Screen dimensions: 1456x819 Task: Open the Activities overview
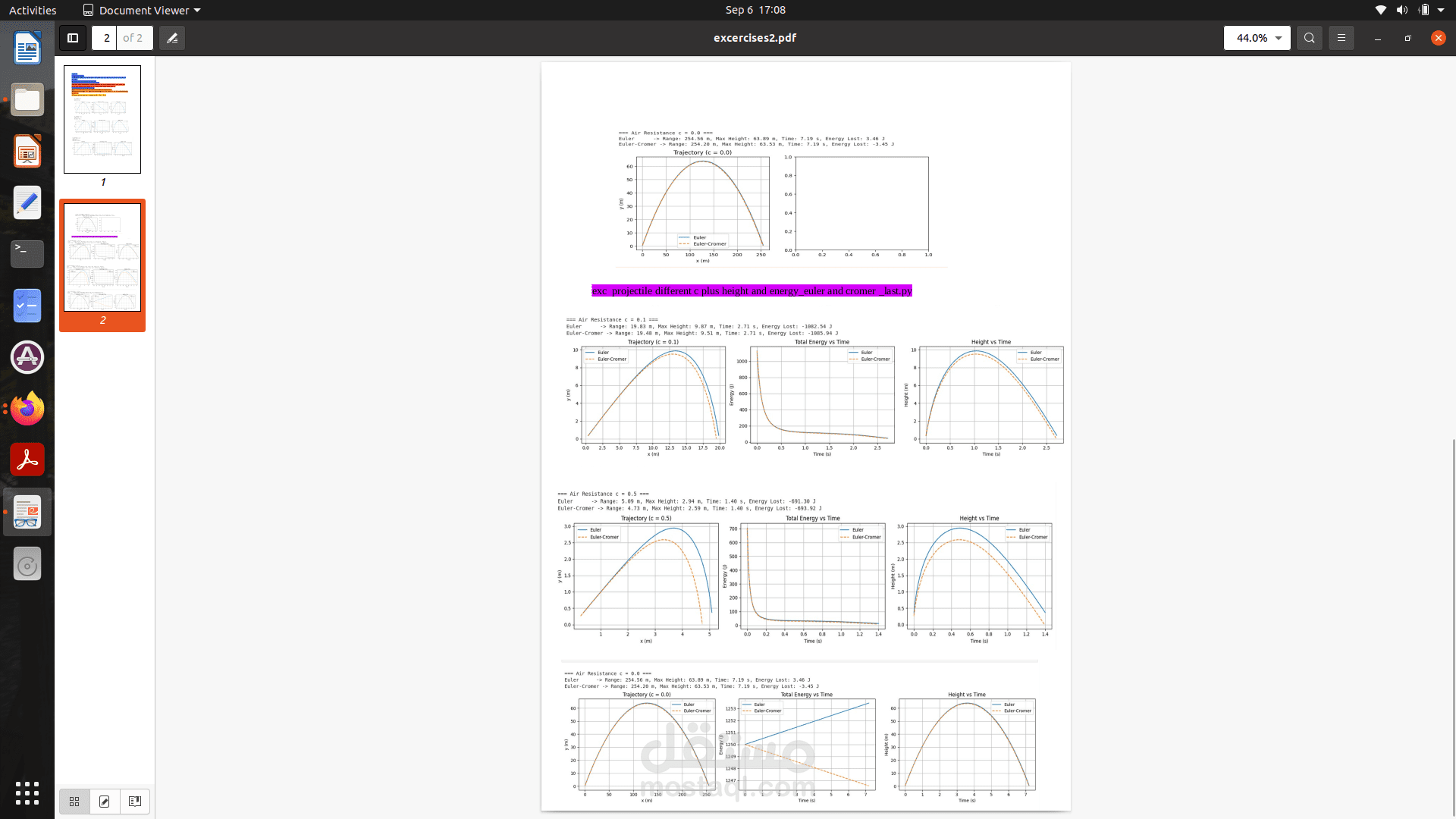[x=33, y=10]
